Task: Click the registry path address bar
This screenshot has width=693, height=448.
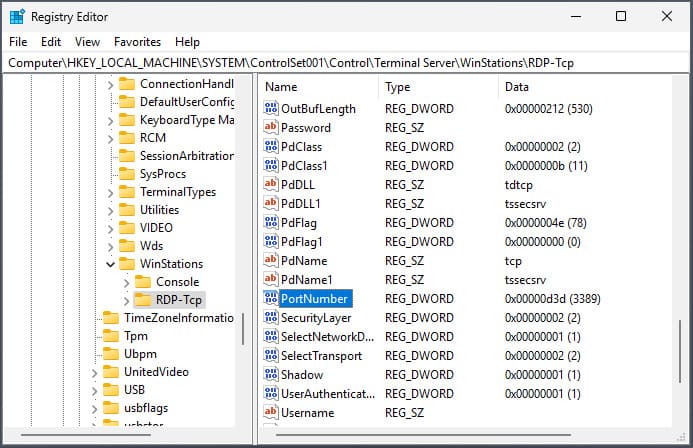Action: click(x=346, y=63)
